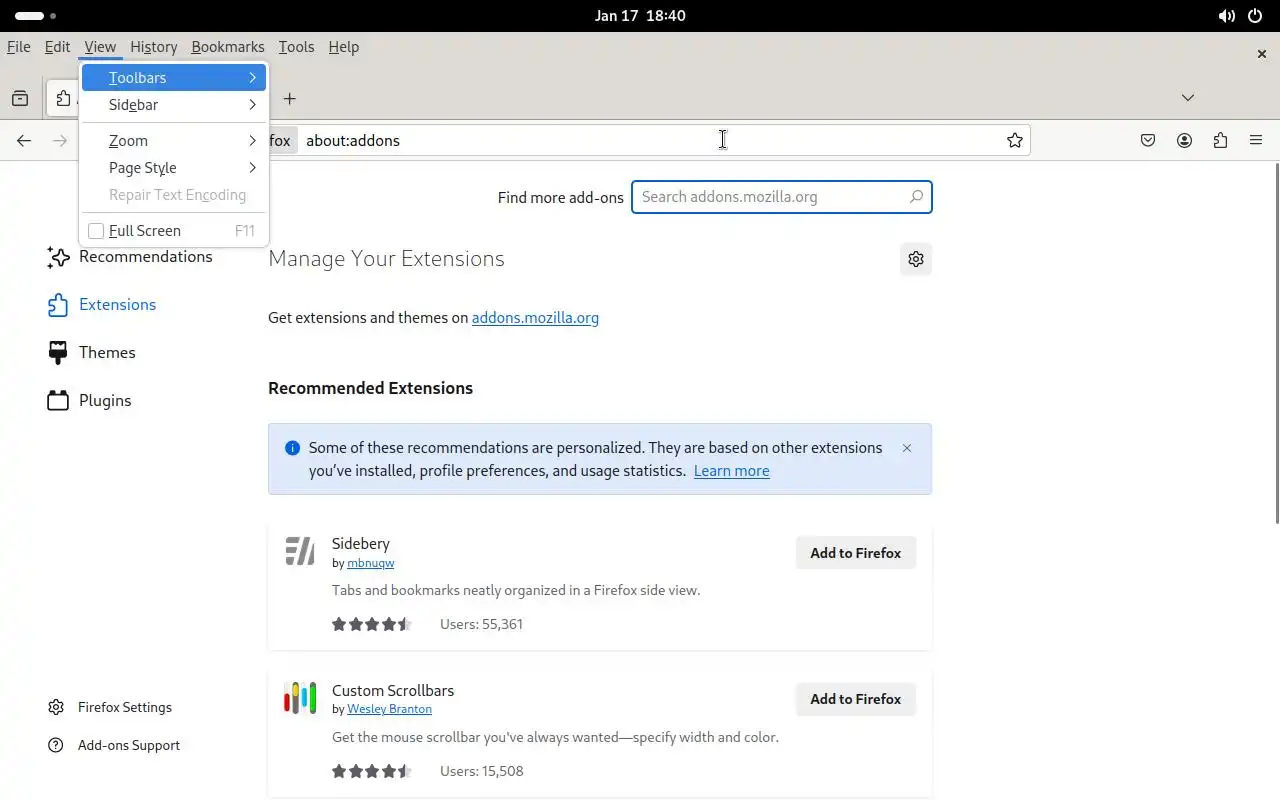
Task: Open the Bookmarks menu
Action: click(228, 47)
